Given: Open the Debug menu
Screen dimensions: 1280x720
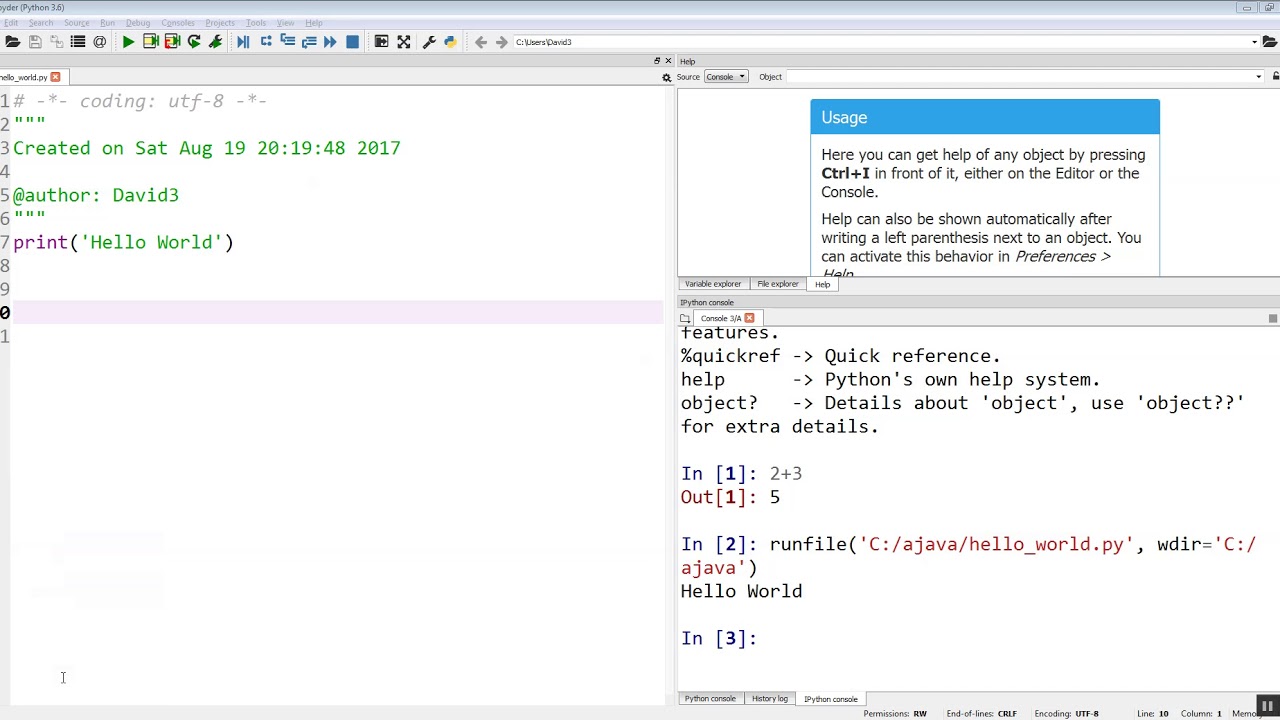Looking at the screenshot, I should coord(138,23).
